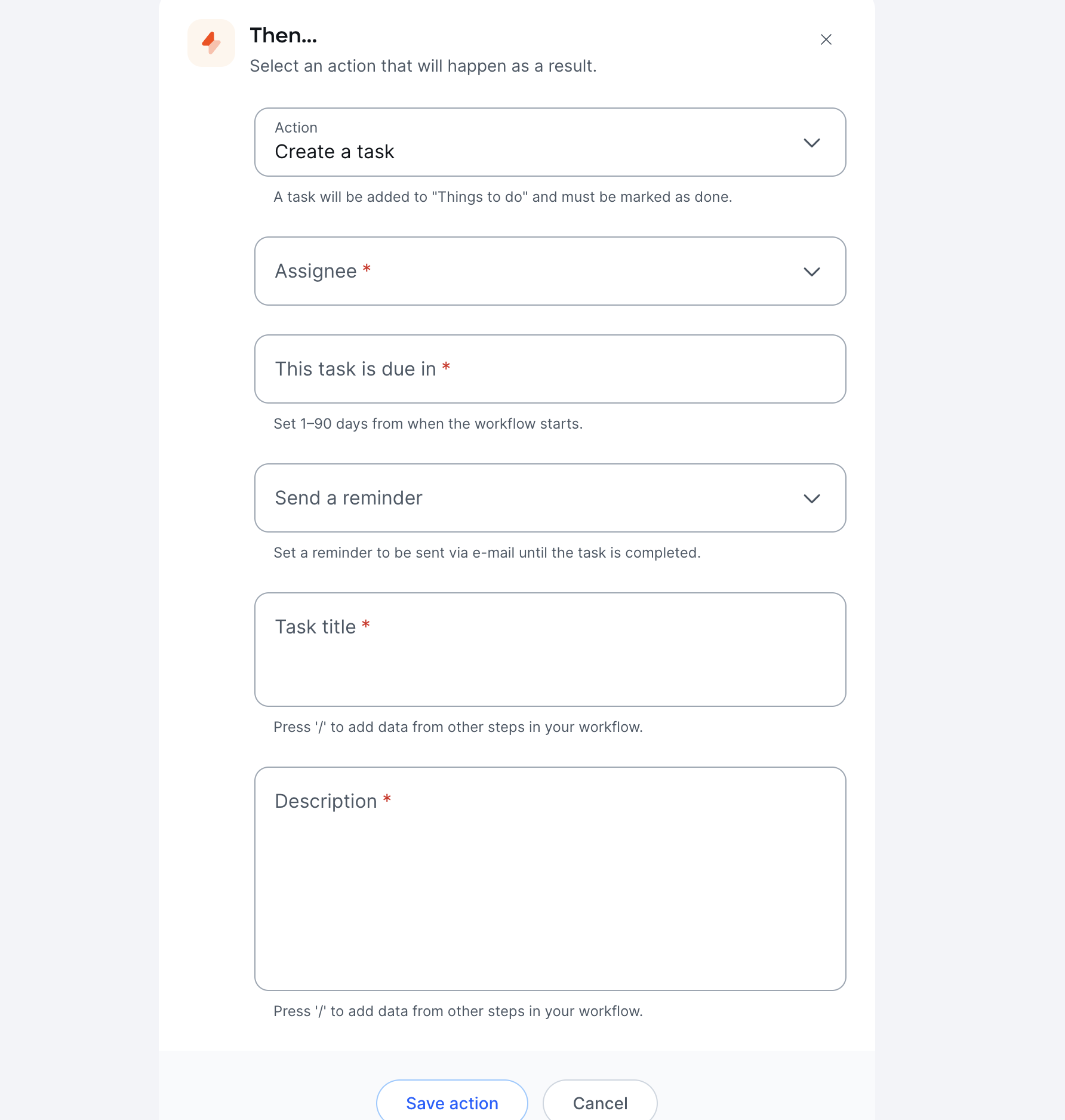Open the Action dropdown showing Create a task
Screen dimensions: 1065x1120
pyautogui.click(x=550, y=142)
